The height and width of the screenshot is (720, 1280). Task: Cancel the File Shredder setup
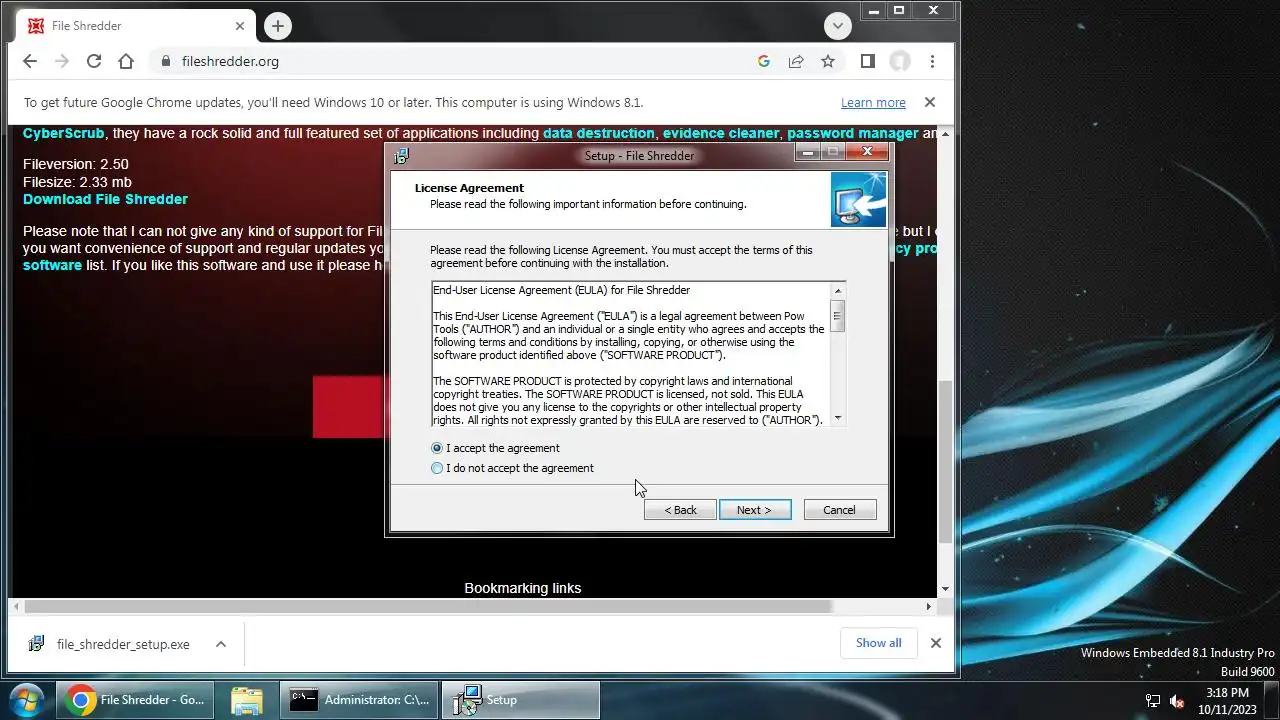click(x=840, y=510)
